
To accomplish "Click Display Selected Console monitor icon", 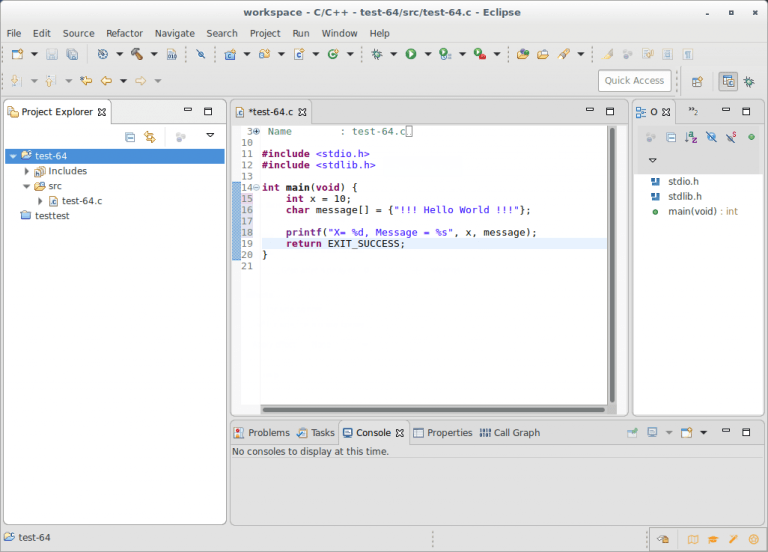I will tap(652, 432).
